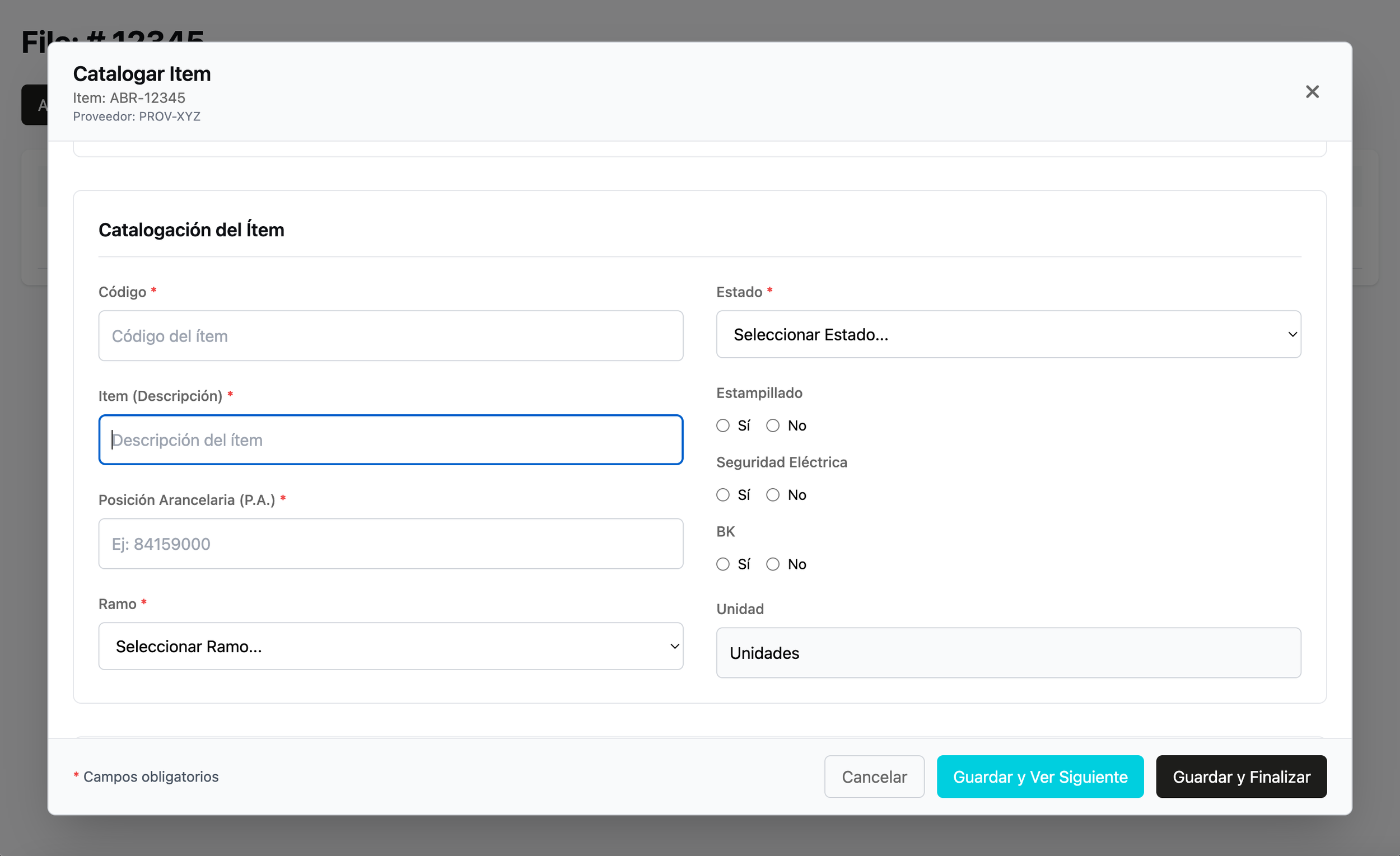The image size is (1400, 856).
Task: Choose Sí for BK option
Action: 723,564
